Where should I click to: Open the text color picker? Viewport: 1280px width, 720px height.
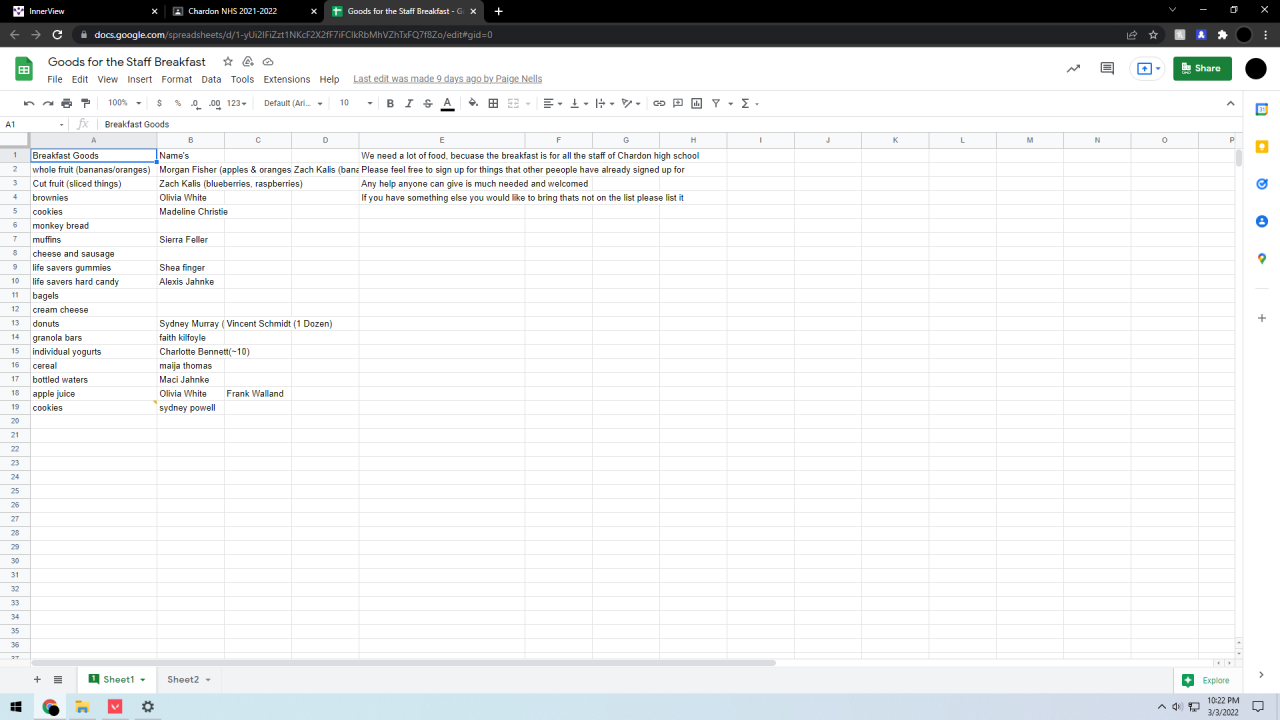coord(447,103)
